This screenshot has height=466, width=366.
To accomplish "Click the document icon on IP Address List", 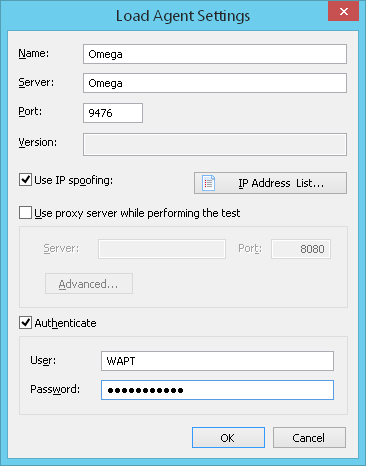I will (x=208, y=183).
